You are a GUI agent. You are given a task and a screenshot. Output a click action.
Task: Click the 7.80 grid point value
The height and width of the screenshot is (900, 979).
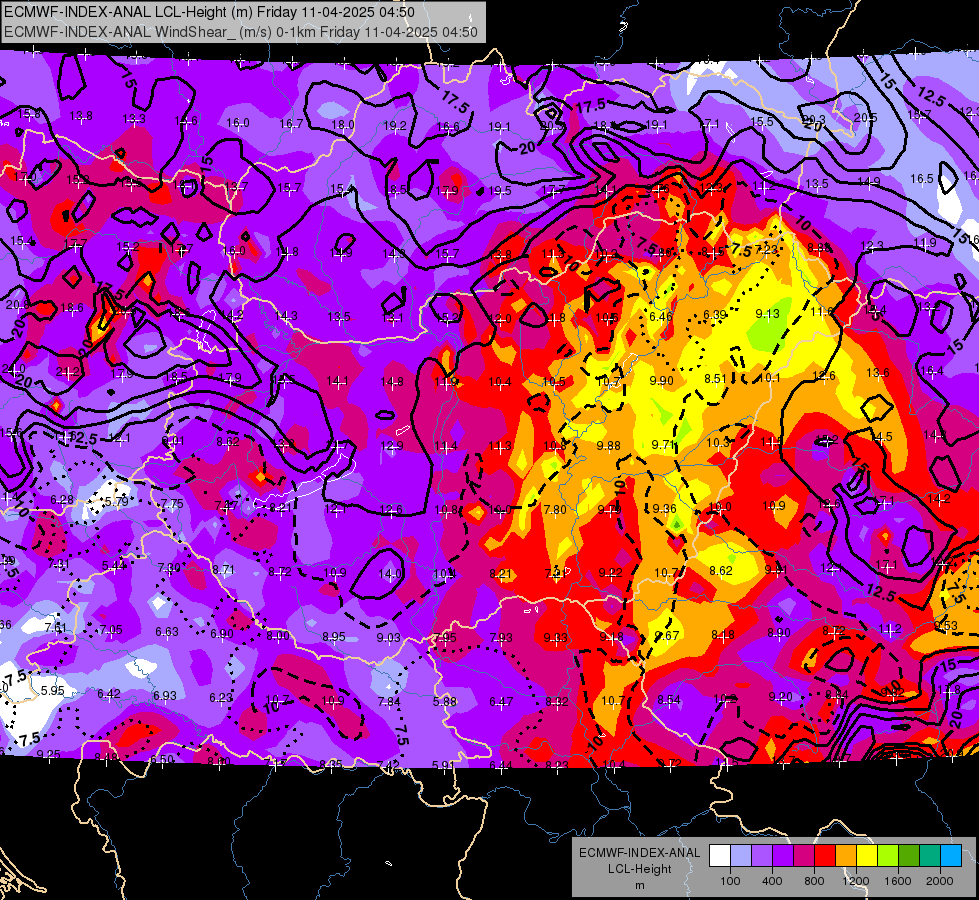[554, 510]
